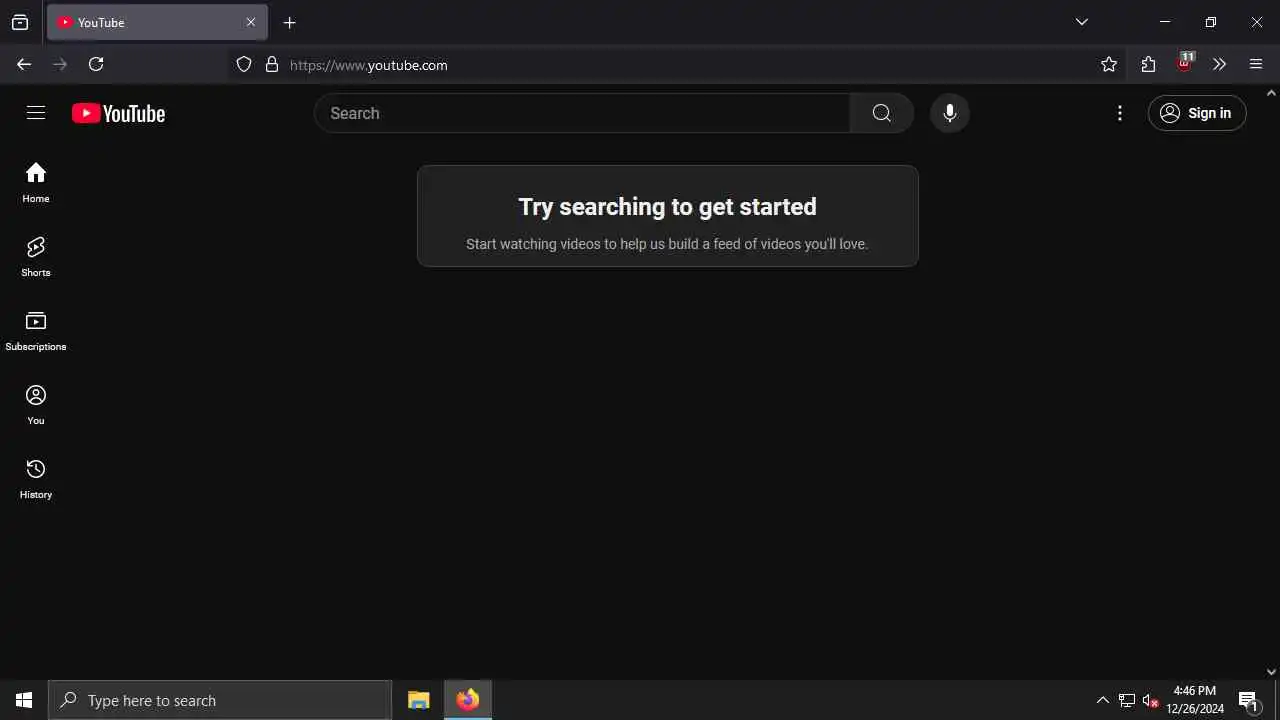
Task: Click scrollbar up arrow of page
Action: click(x=1272, y=93)
